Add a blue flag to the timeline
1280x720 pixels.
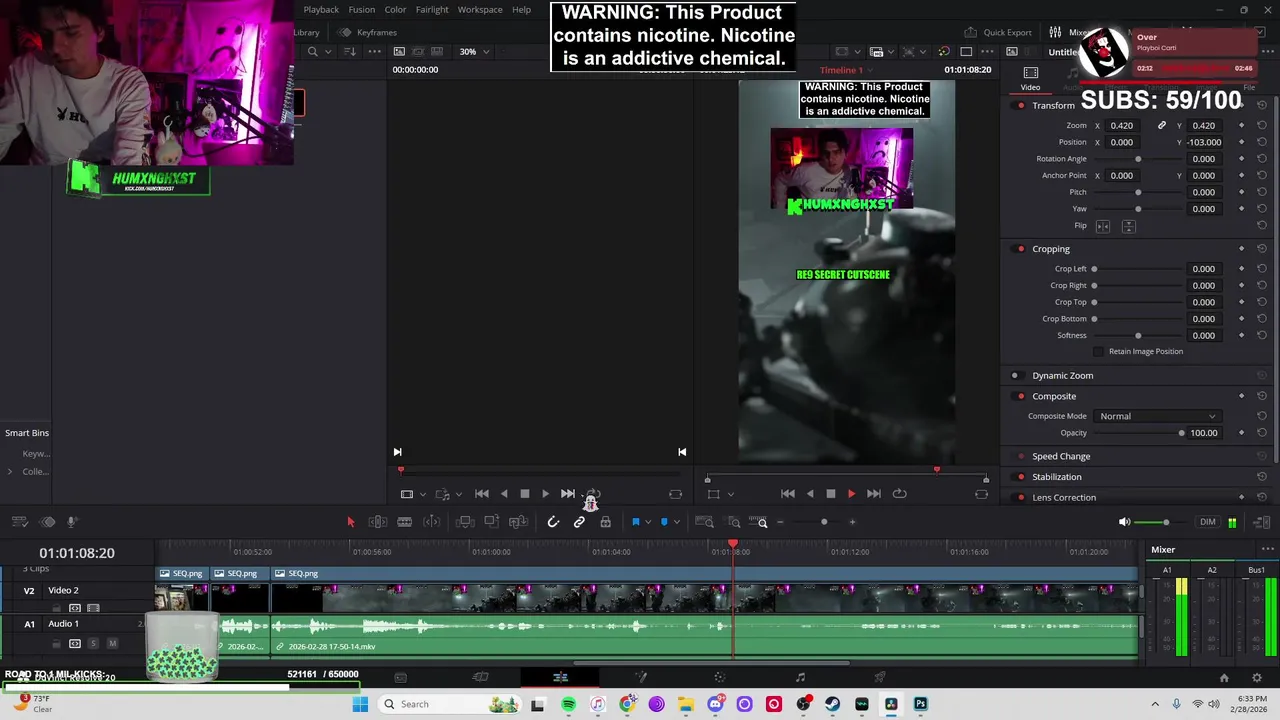click(x=635, y=522)
